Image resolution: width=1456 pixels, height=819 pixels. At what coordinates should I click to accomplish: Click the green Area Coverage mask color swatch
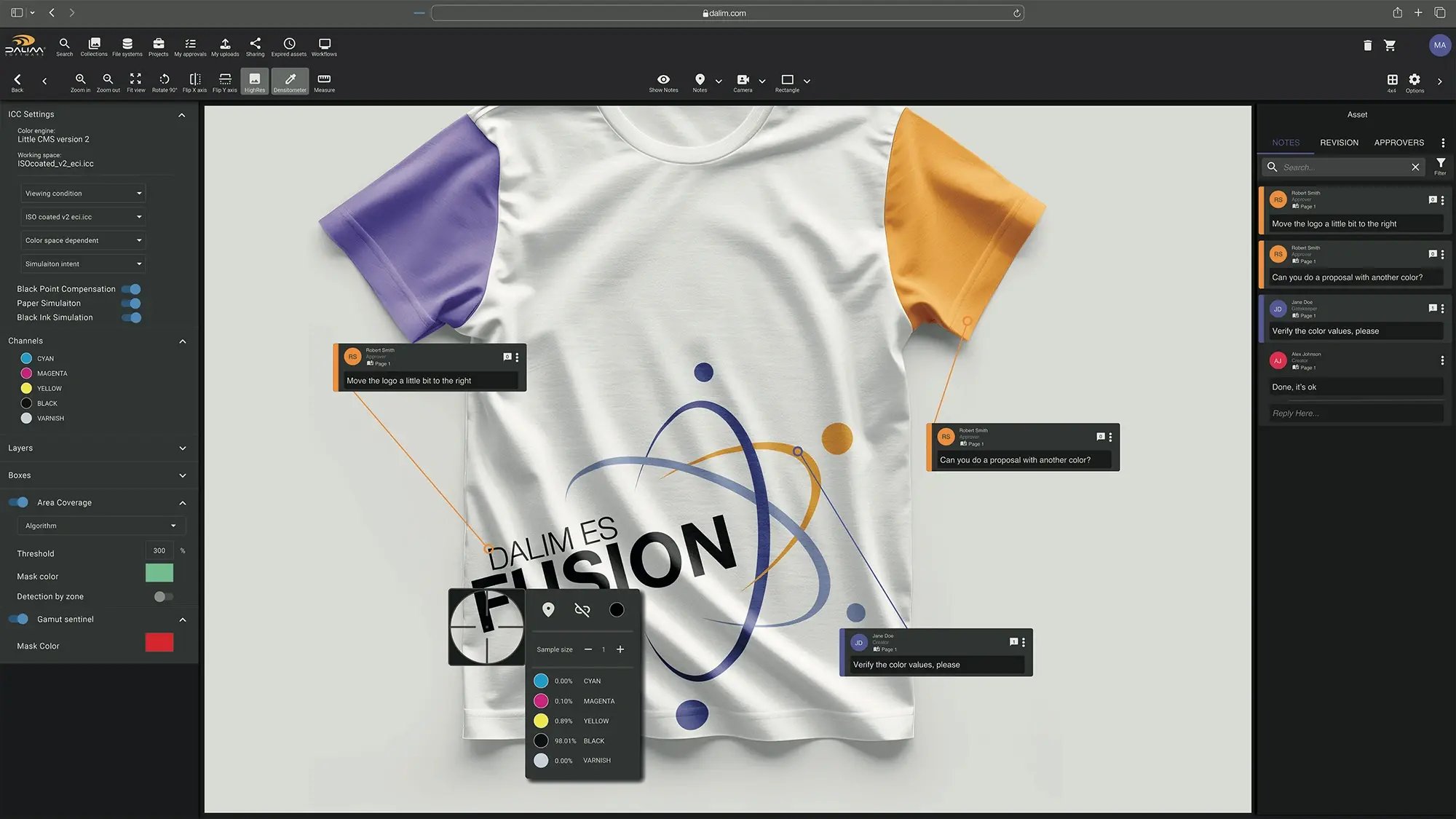(x=159, y=573)
